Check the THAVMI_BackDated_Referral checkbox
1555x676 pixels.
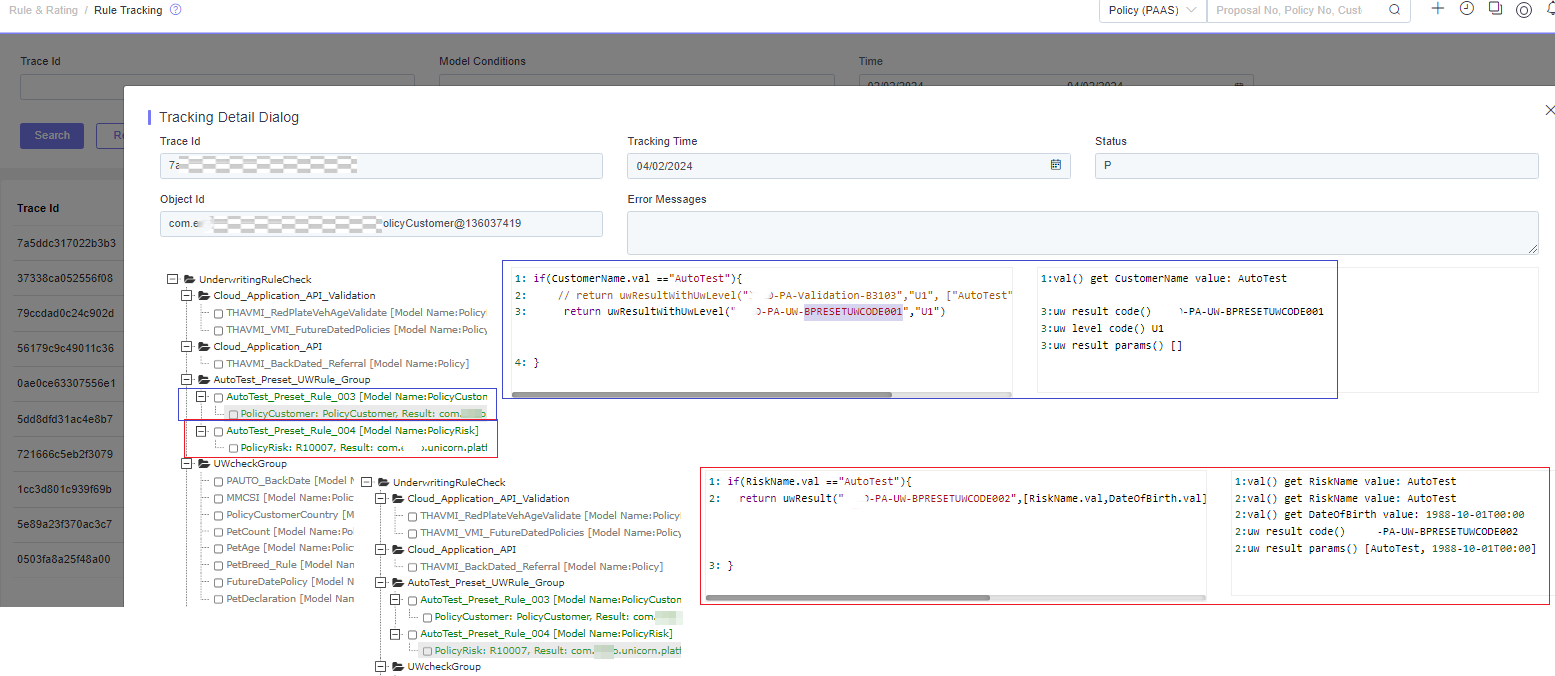point(218,363)
